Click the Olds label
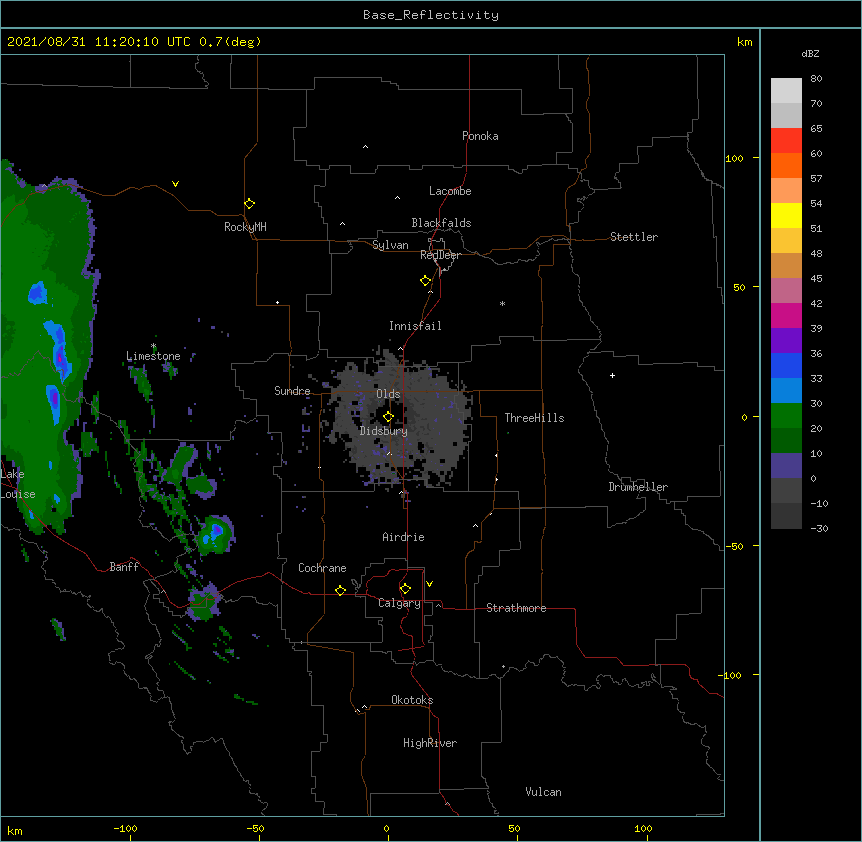 (388, 394)
